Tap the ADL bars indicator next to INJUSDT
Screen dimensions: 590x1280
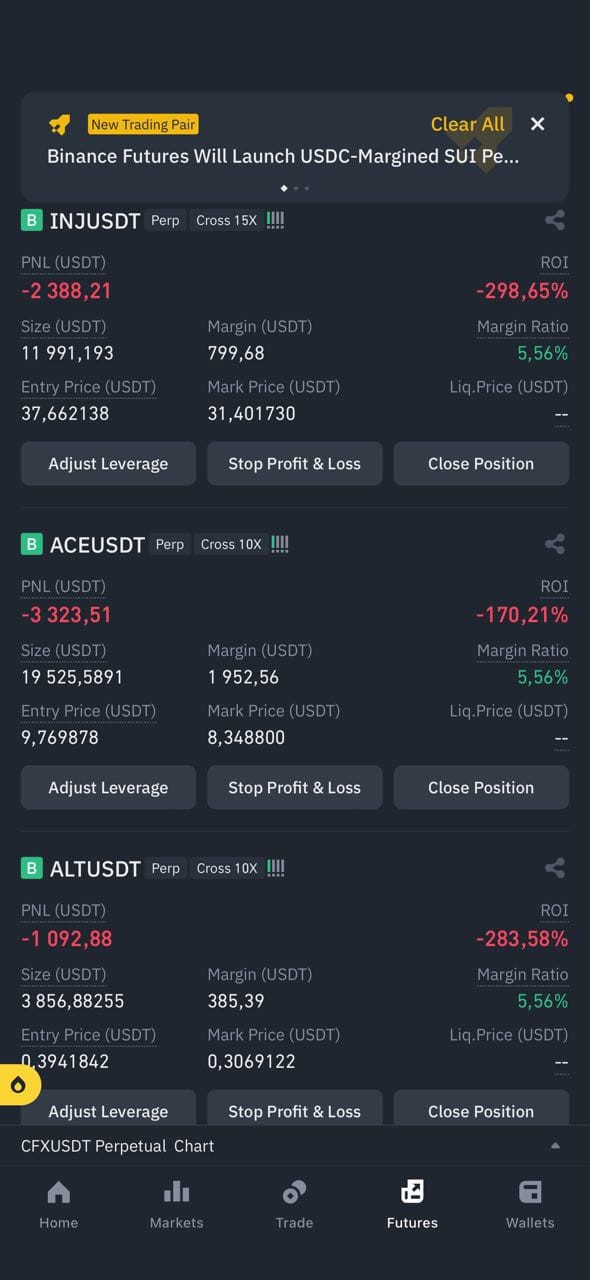(276, 220)
